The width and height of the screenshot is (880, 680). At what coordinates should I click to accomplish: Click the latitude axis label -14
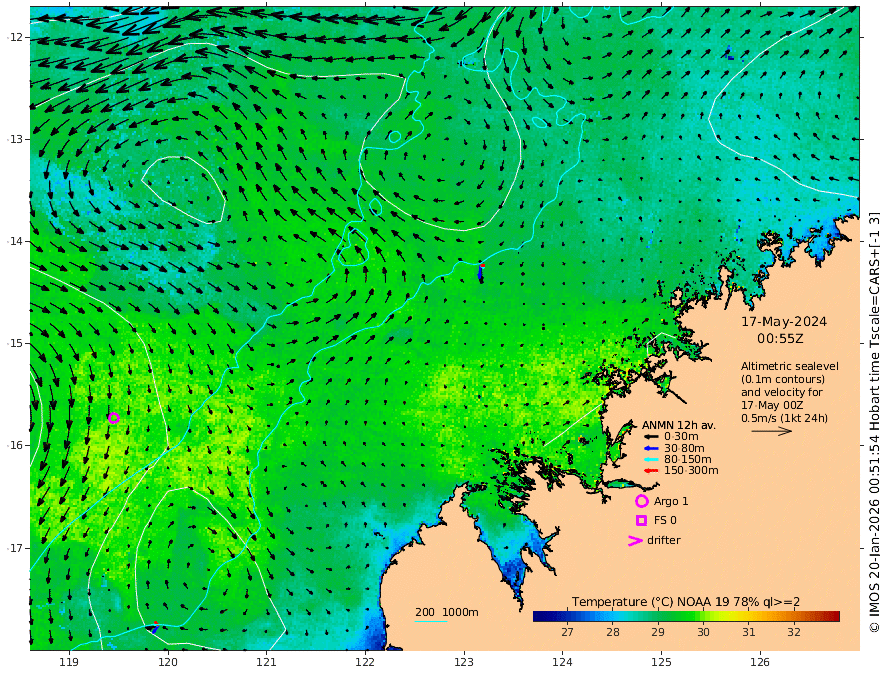pos(16,241)
